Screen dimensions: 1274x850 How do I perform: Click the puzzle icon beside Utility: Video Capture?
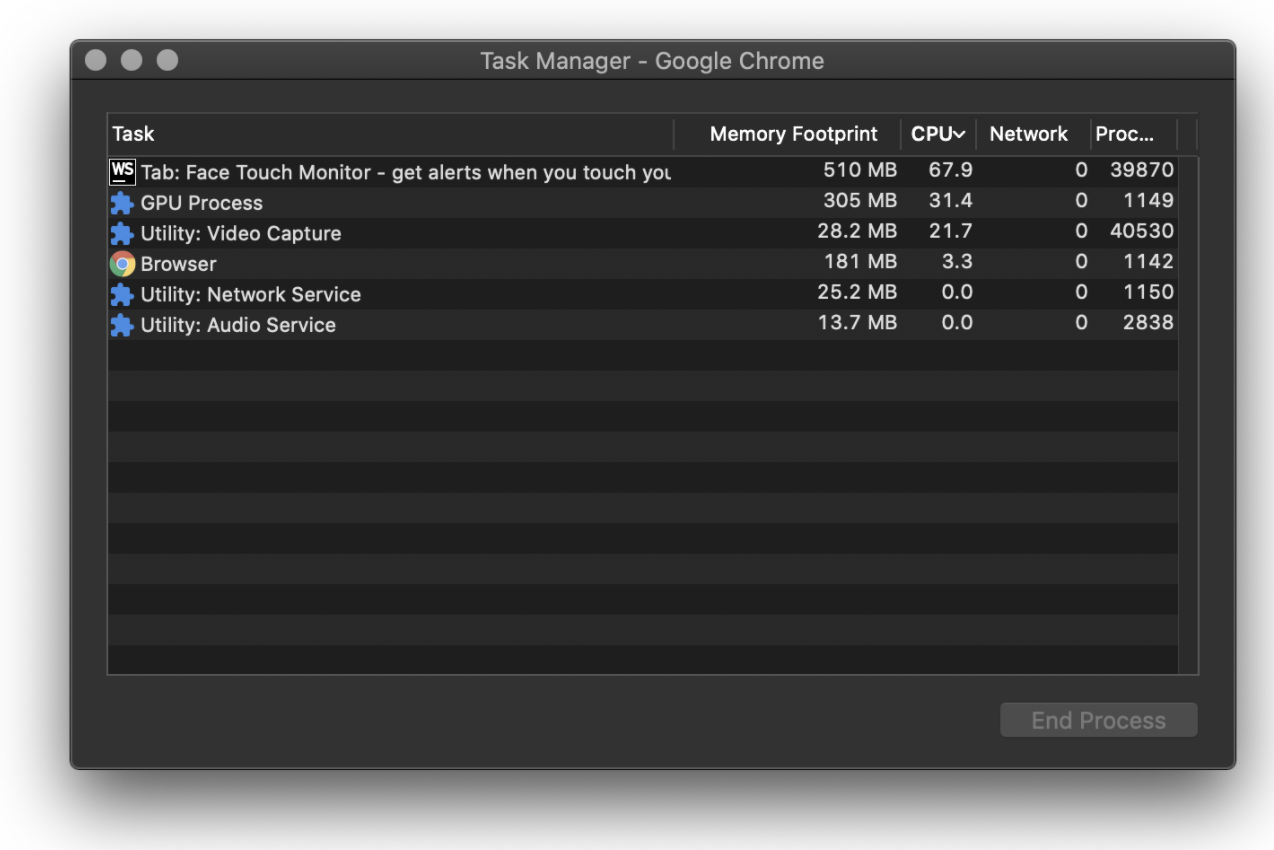(x=122, y=234)
